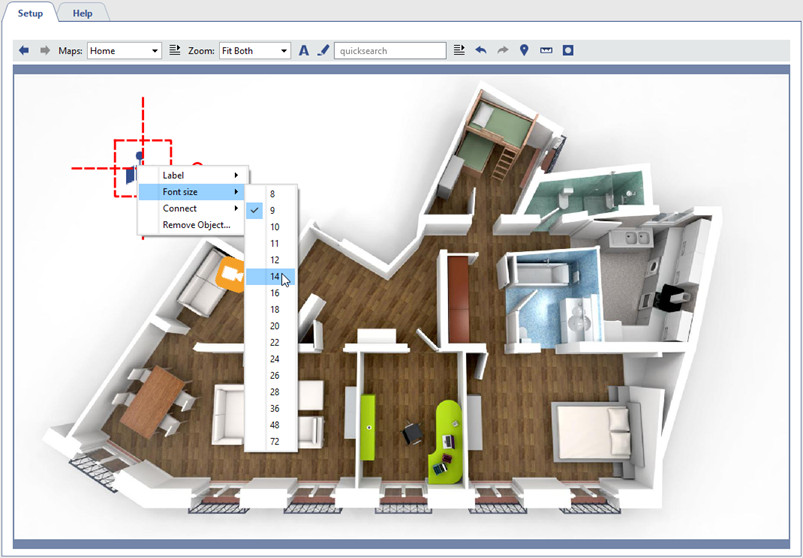This screenshot has height=558, width=803.
Task: Open the Maps Home dropdown
Action: (x=124, y=50)
